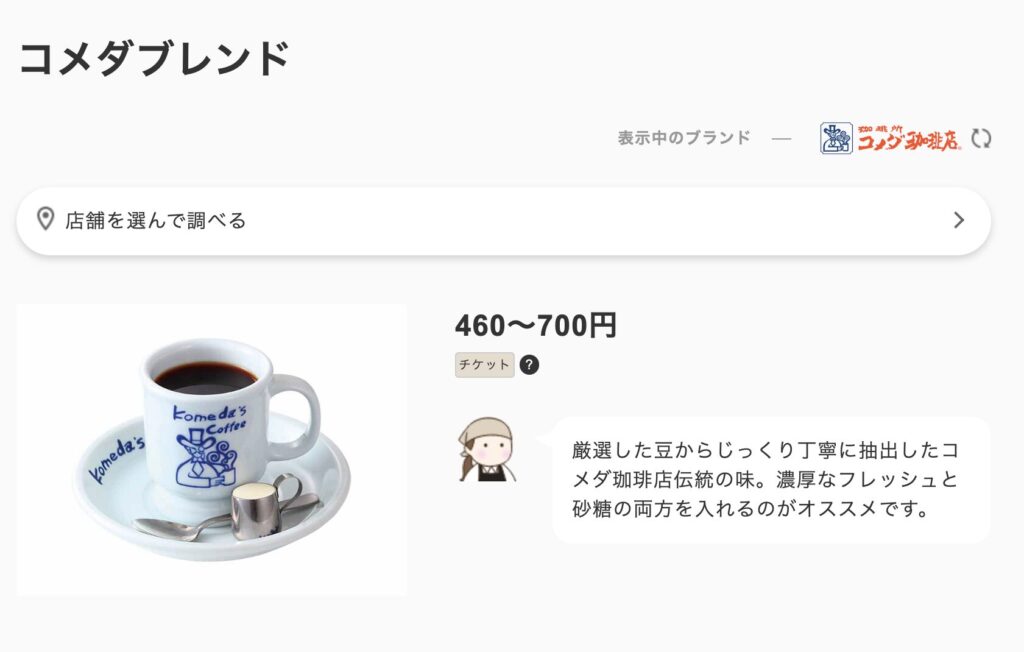Click the 表示中のブランド label
The width and height of the screenshot is (1024, 652).
684,138
